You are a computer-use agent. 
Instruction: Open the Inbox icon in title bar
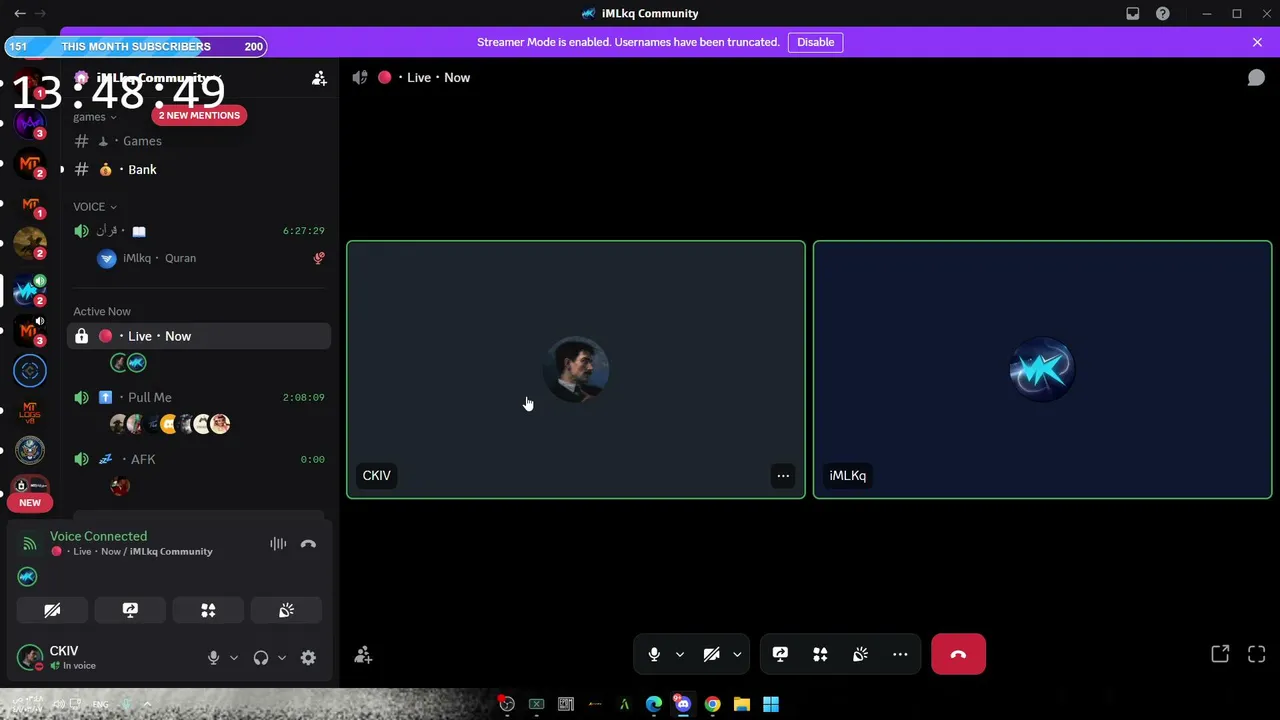[1133, 13]
